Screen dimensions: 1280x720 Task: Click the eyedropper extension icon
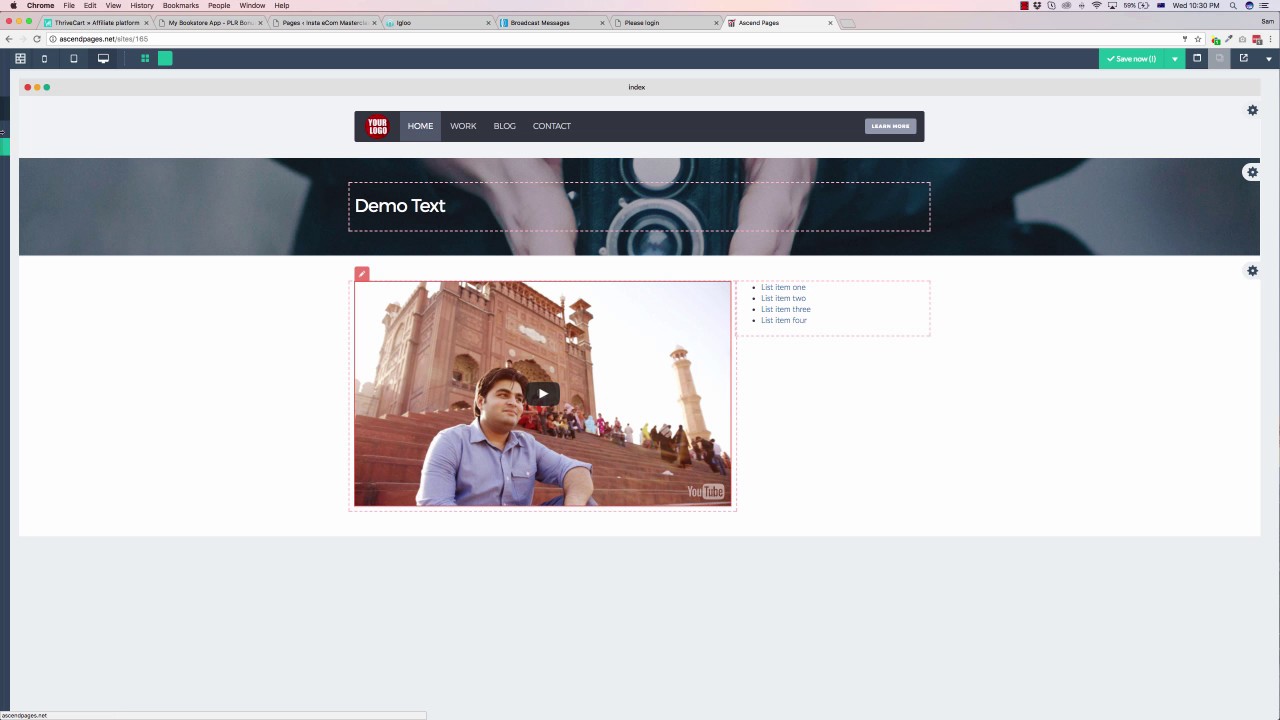pos(1229,39)
